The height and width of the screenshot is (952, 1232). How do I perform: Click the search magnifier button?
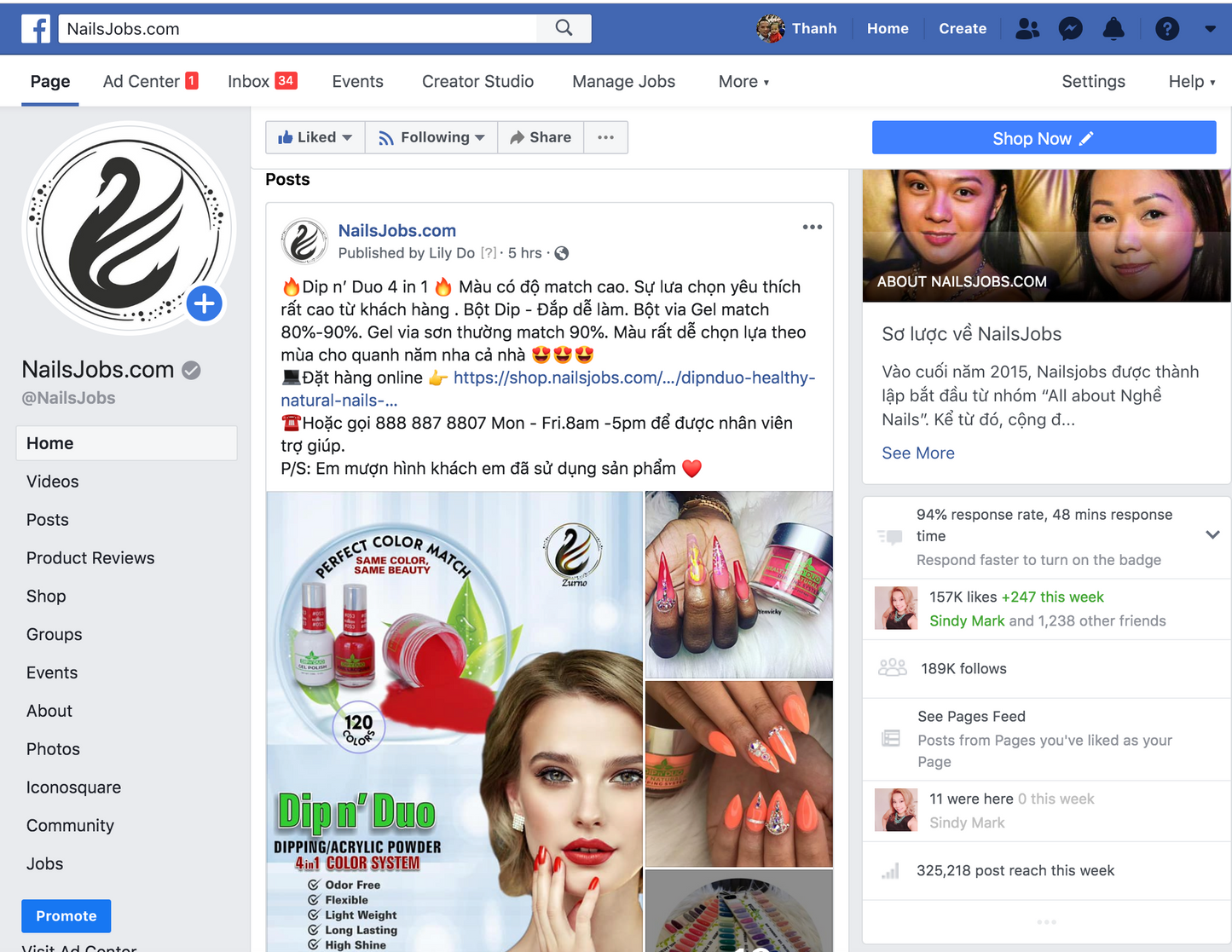click(x=564, y=28)
